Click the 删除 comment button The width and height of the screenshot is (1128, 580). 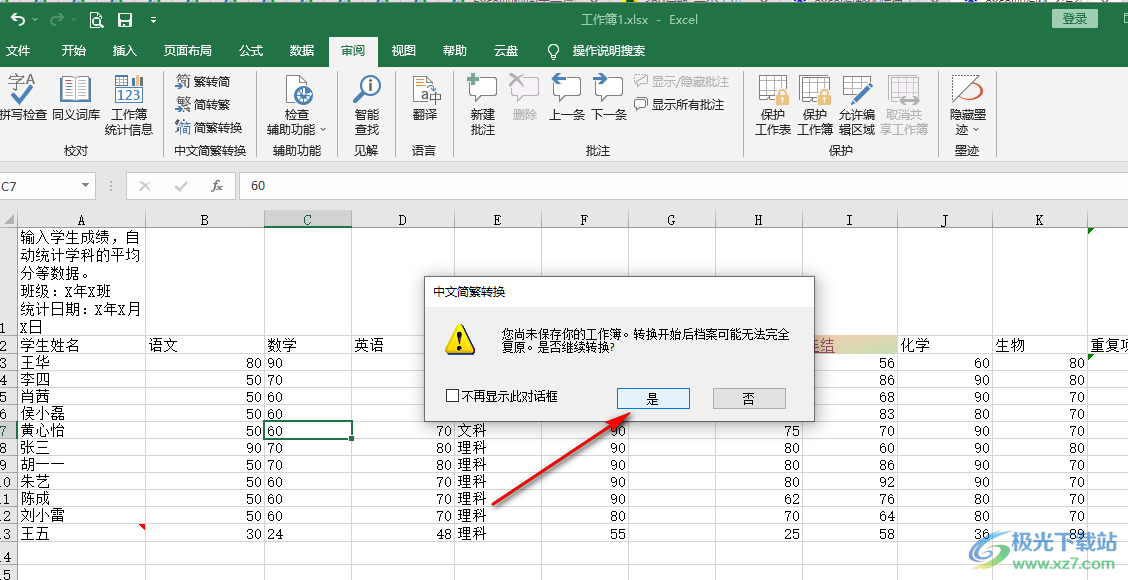click(524, 98)
